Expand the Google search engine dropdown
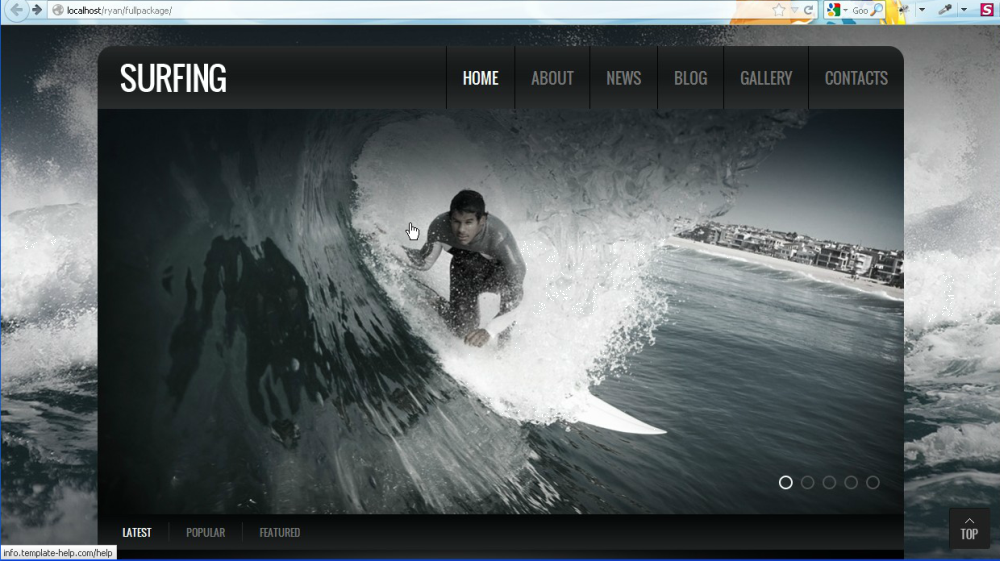Screen dimensions: 1000x561 click(x=846, y=10)
